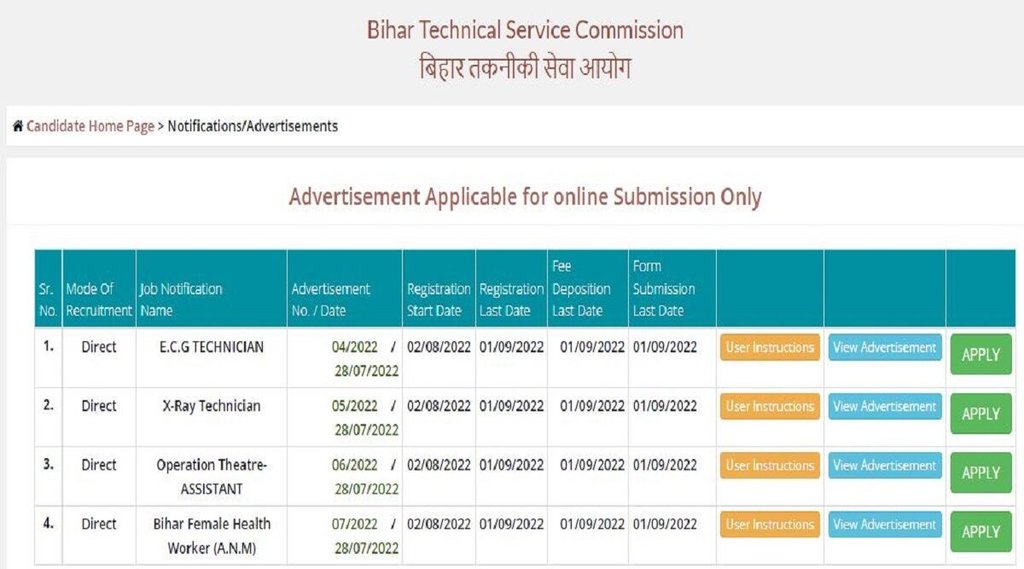Apply for X-Ray Technician post
This screenshot has height=569, width=1024.
[x=980, y=413]
